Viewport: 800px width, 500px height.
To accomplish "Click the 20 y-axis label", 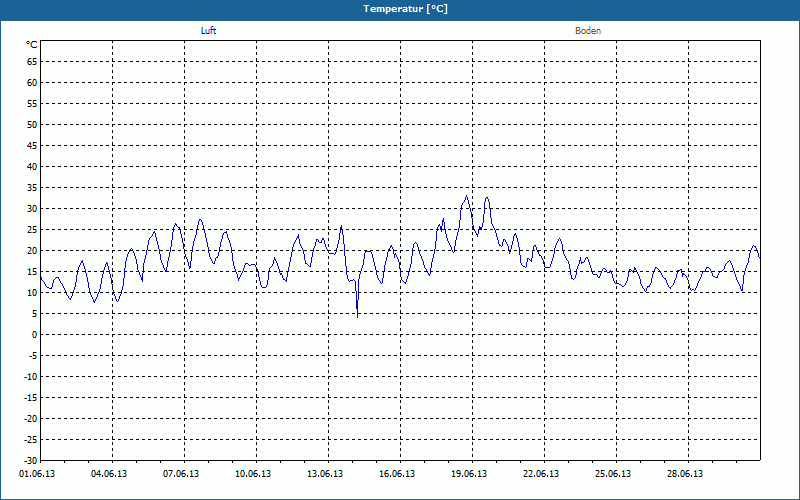I will tap(32, 251).
